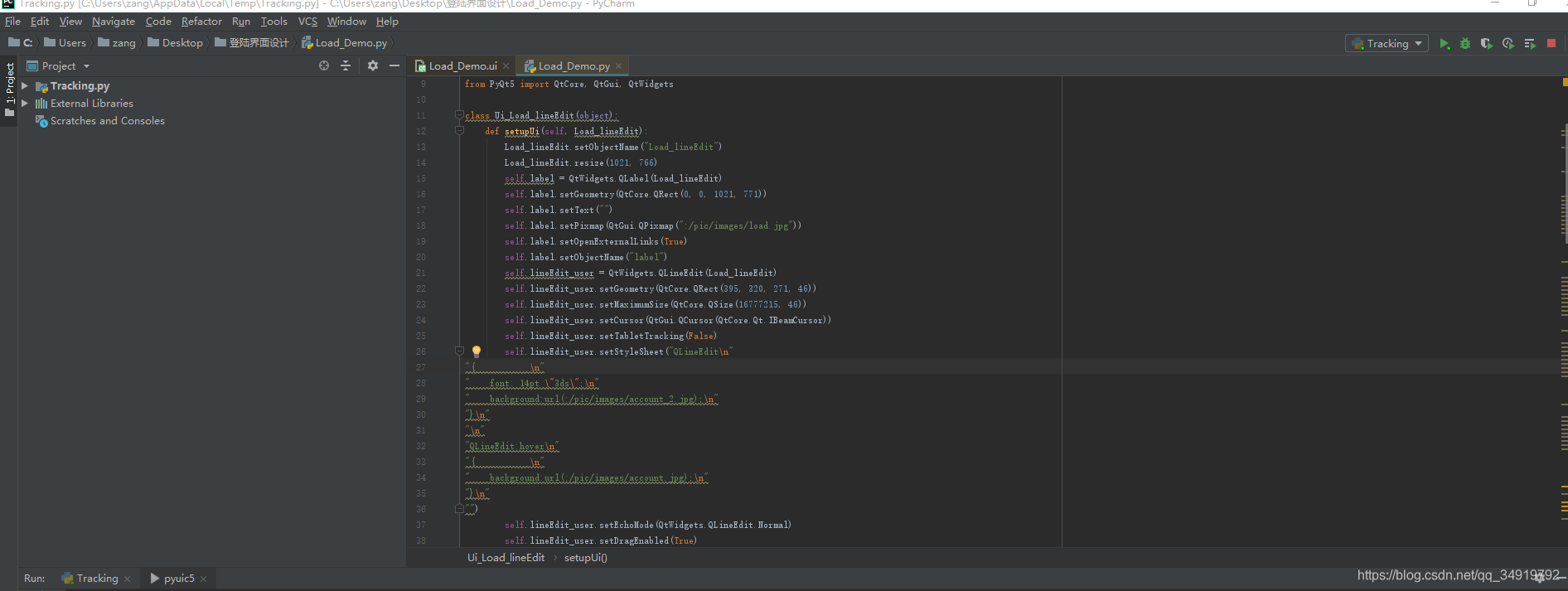This screenshot has height=591, width=1568.
Task: Click the yellow warning marker at top of editor gutter
Action: click(1565, 82)
